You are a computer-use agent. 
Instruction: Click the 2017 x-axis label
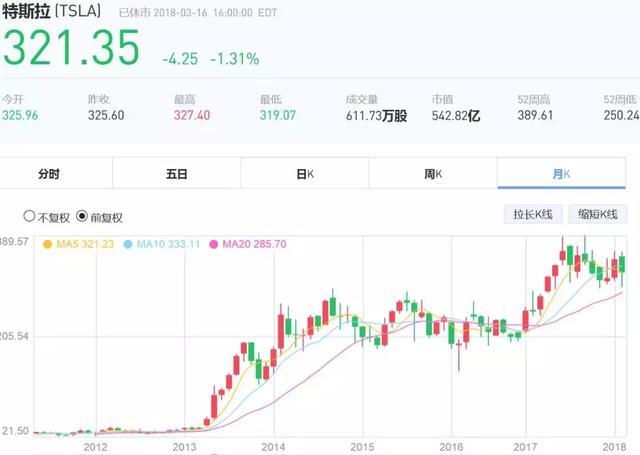[525, 447]
